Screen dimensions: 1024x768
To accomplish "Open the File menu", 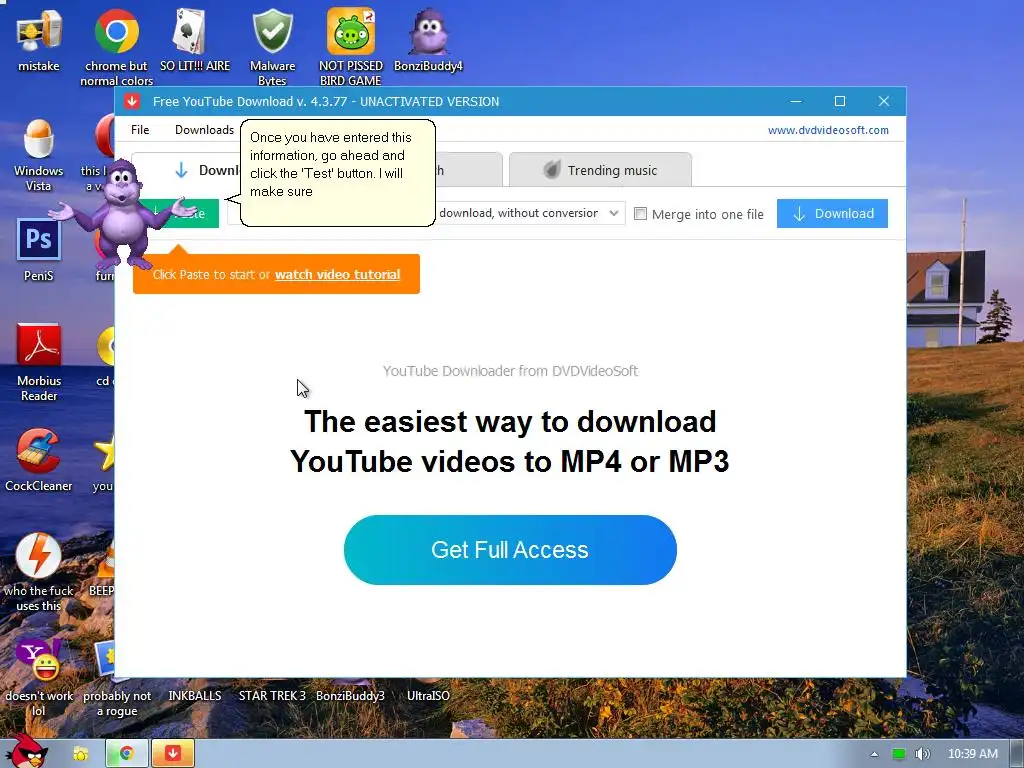I will pos(140,129).
